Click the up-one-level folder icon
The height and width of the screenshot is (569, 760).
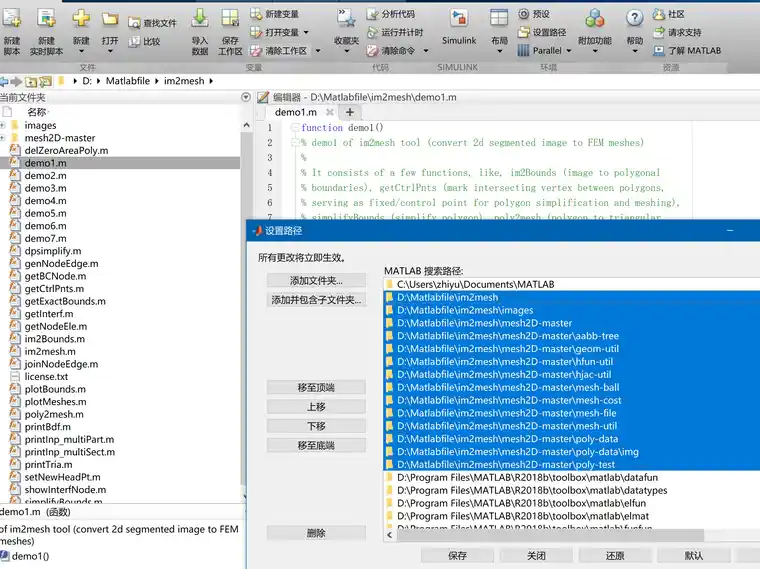point(31,81)
